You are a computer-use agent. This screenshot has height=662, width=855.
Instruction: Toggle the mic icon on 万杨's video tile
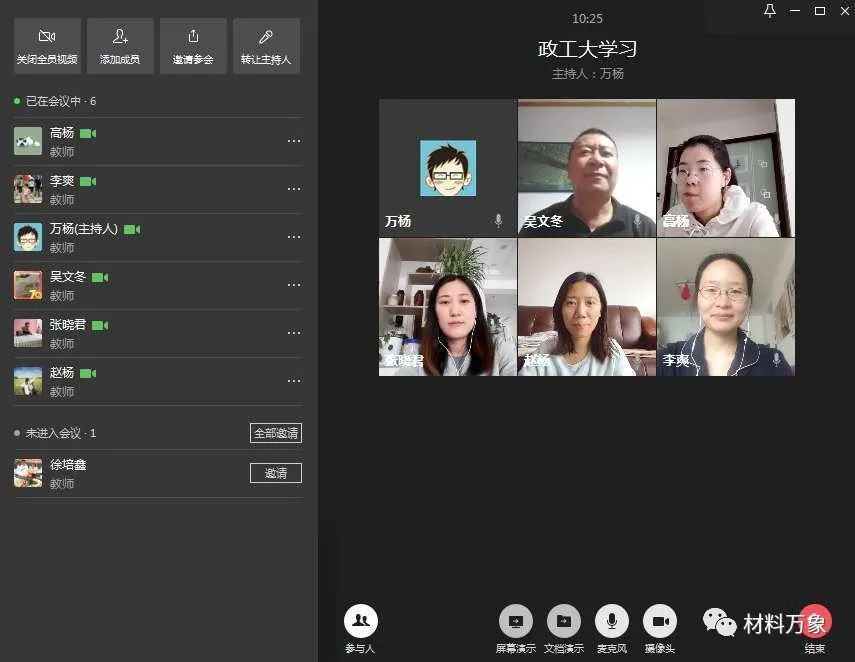[498, 220]
